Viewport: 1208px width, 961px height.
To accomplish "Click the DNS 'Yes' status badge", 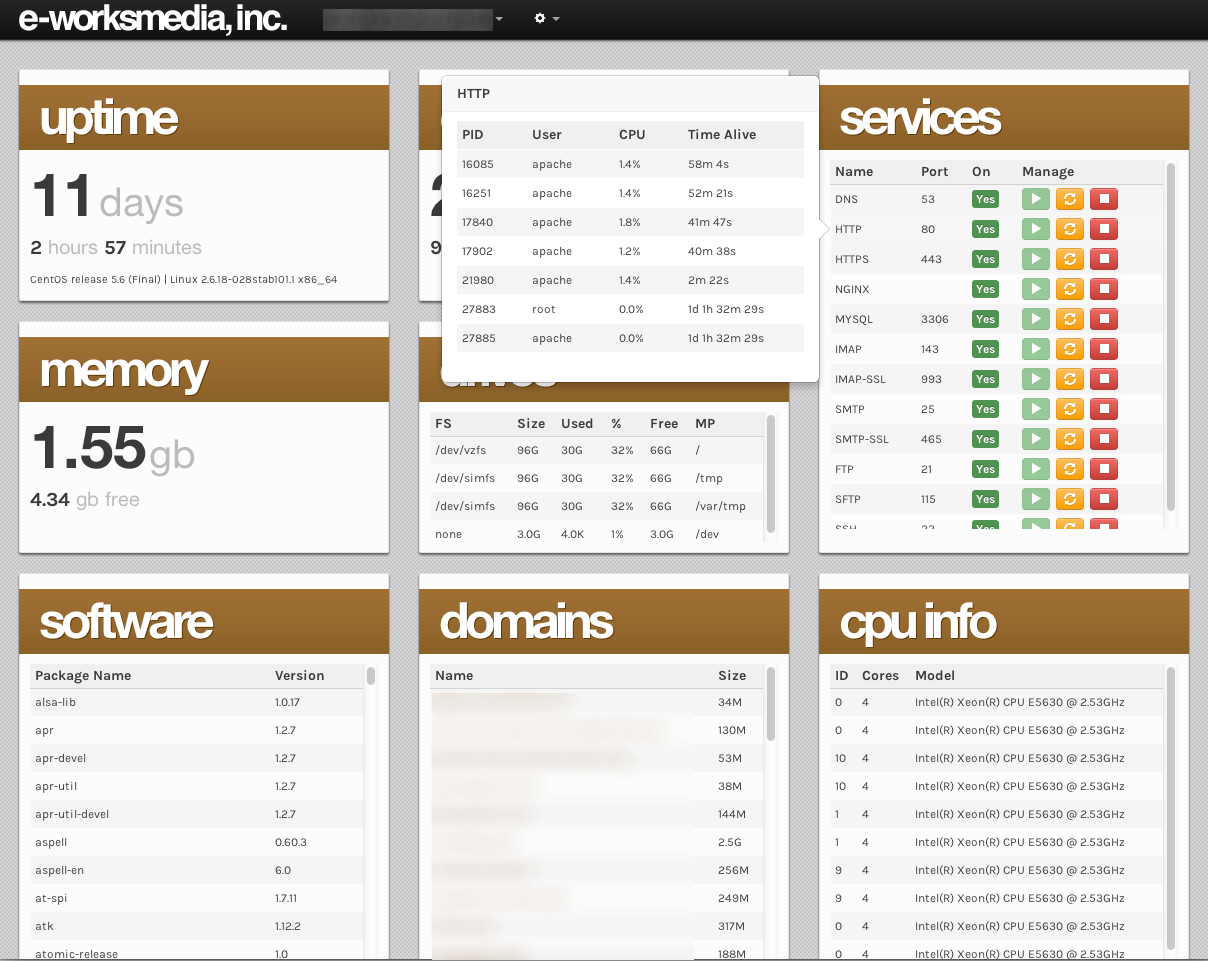I will click(x=985, y=199).
